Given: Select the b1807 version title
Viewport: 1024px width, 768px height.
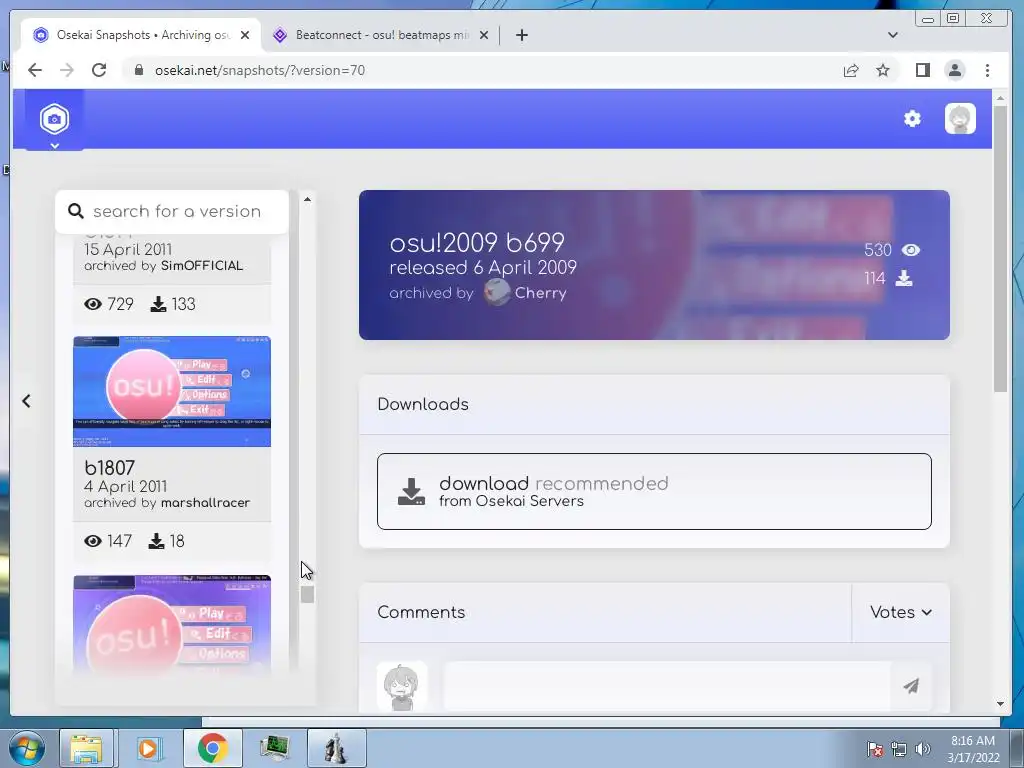Looking at the screenshot, I should coord(110,468).
